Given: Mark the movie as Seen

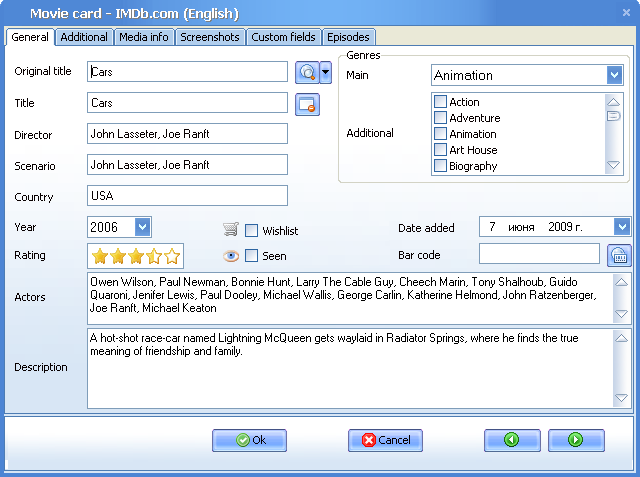Looking at the screenshot, I should [251, 256].
